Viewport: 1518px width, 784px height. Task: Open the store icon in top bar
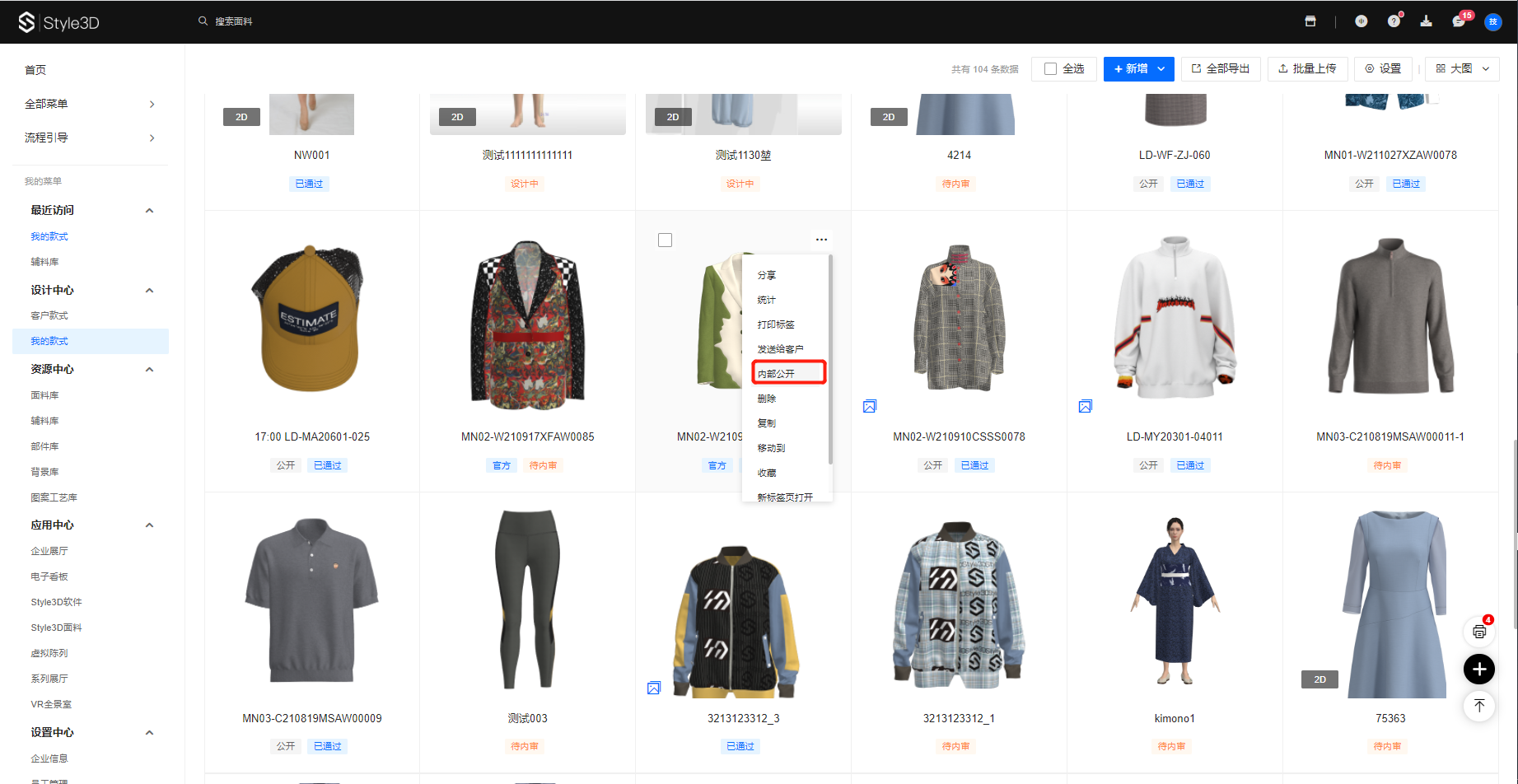tap(1310, 21)
